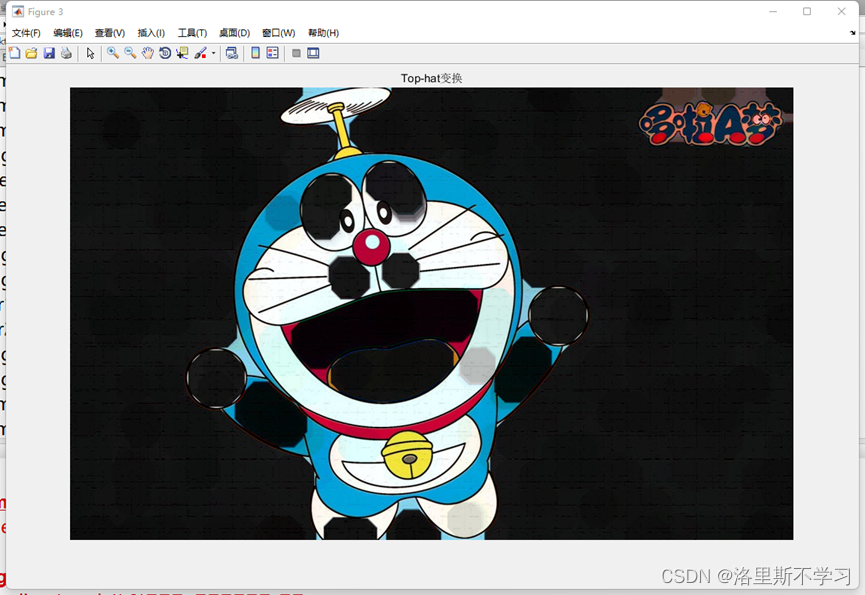Viewport: 865px width, 595px height.
Task: Click the dock figure arrow at menu bar right
Action: pos(852,33)
